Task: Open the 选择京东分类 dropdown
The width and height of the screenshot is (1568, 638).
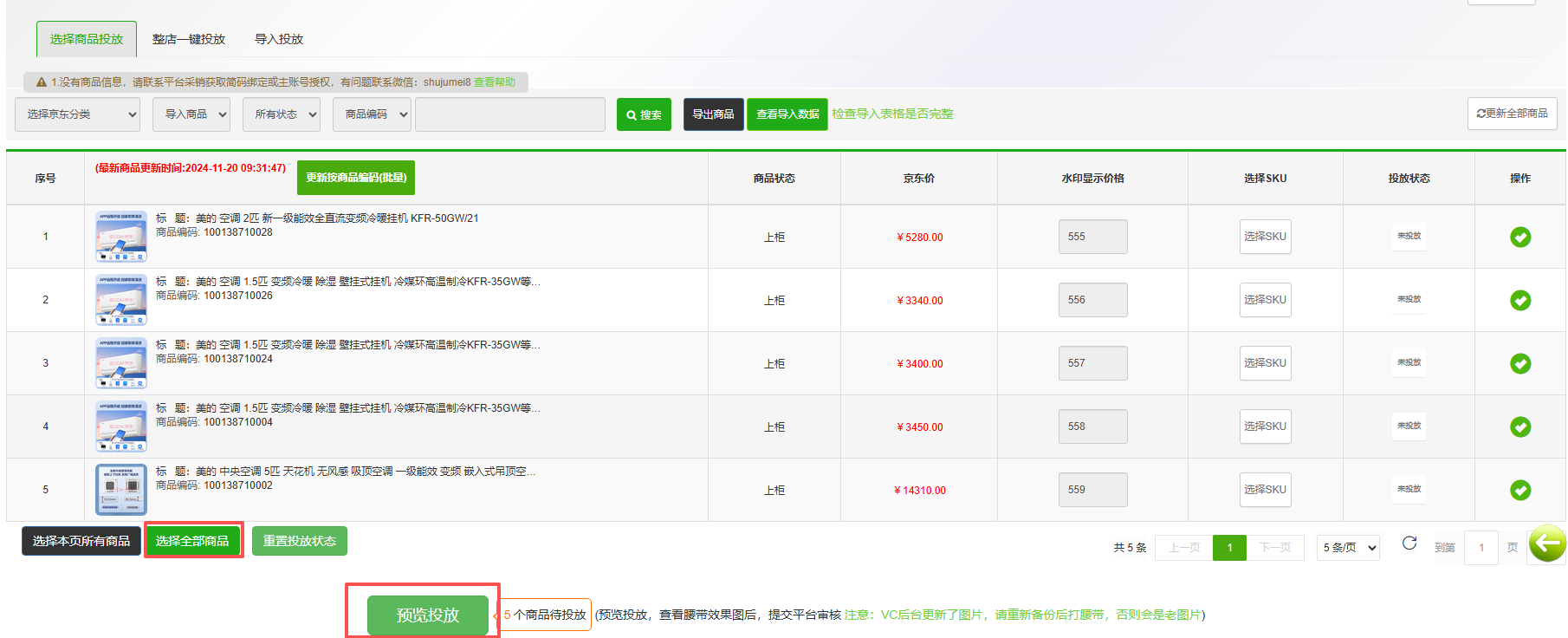Action: click(78, 114)
